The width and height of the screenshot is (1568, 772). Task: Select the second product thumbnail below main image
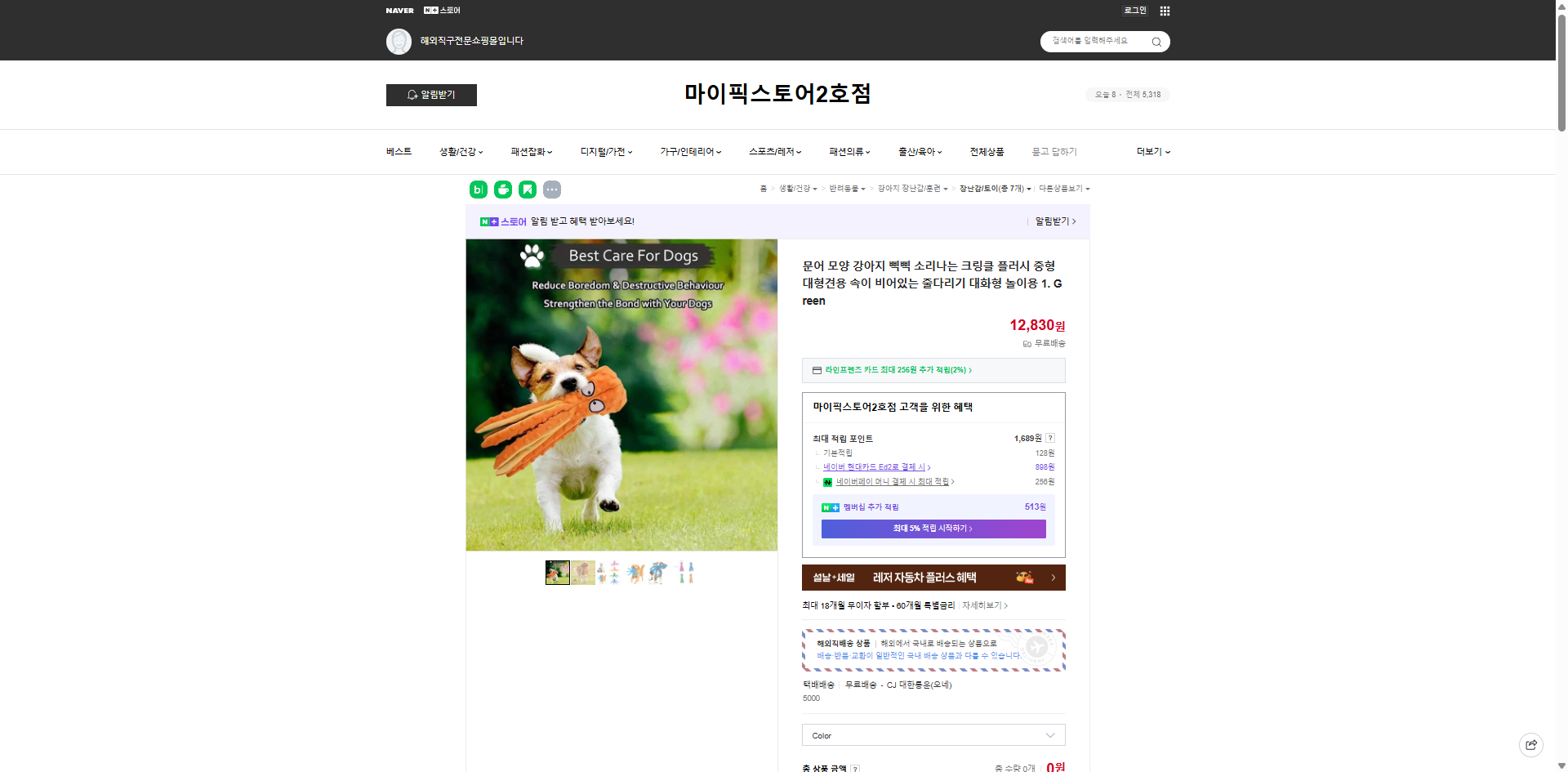click(583, 573)
